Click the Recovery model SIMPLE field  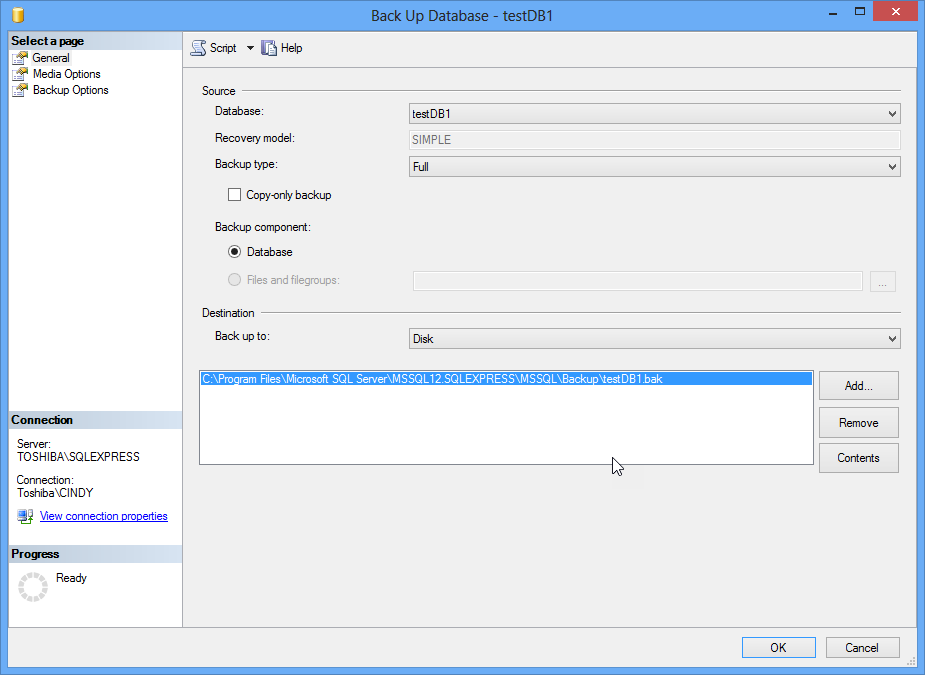pos(655,140)
